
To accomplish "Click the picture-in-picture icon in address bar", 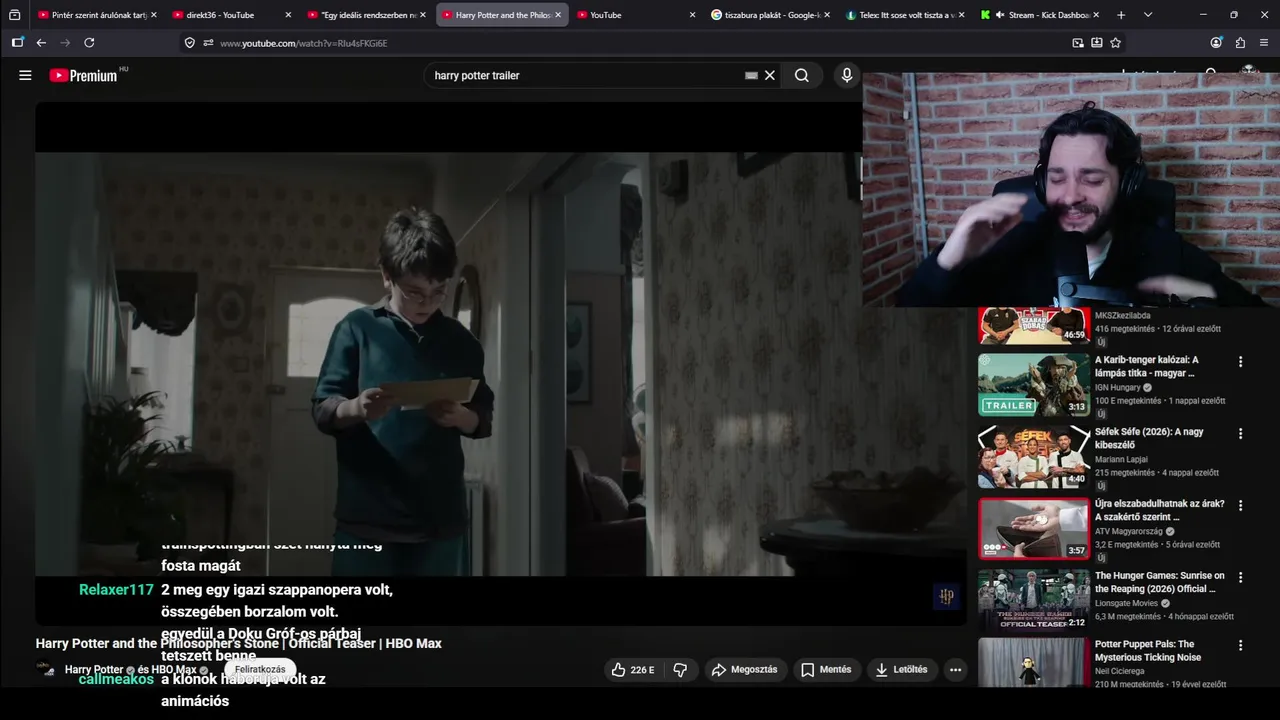I will coord(1078,43).
